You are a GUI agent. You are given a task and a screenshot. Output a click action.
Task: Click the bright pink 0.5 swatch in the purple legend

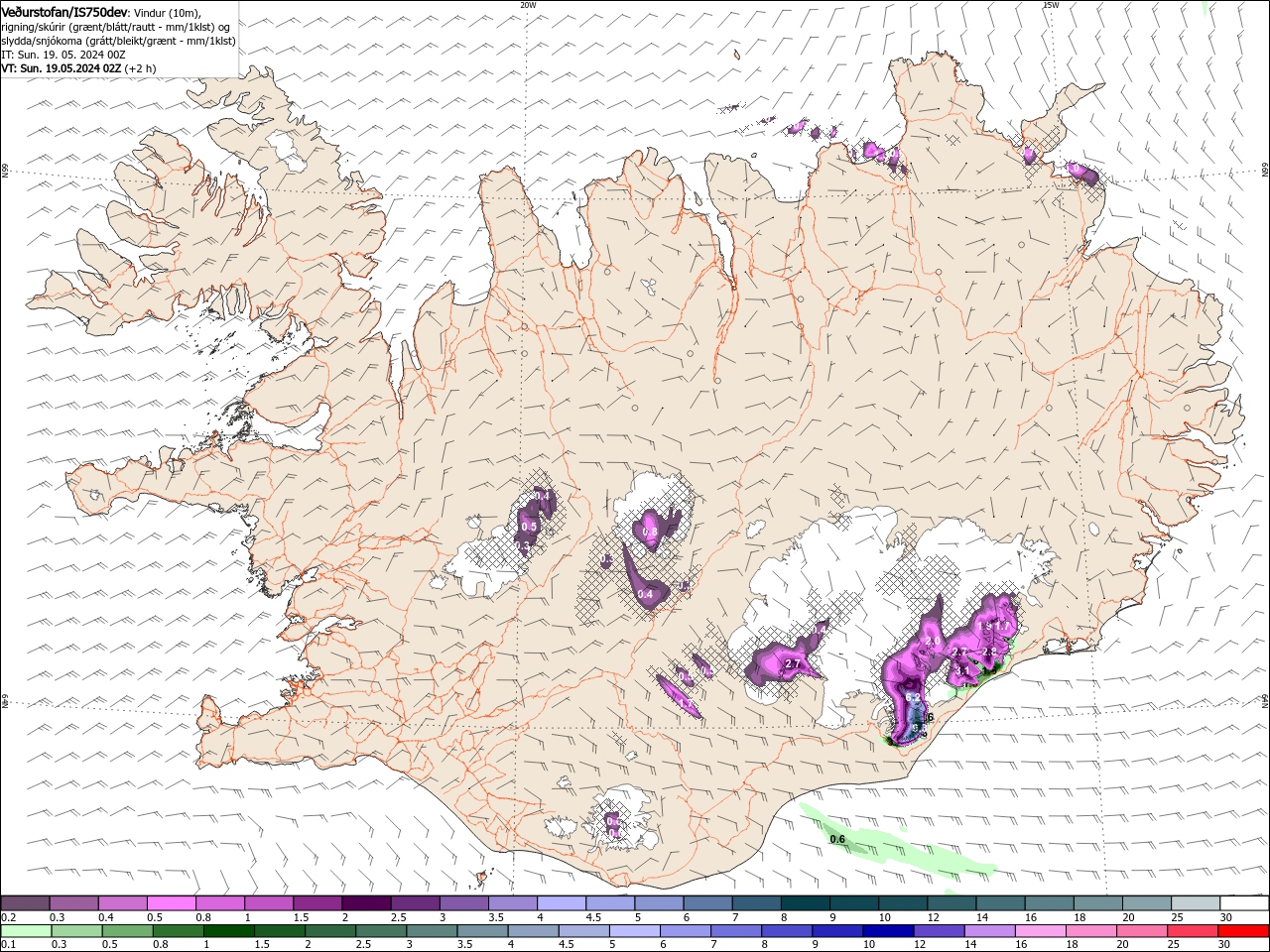tap(171, 903)
